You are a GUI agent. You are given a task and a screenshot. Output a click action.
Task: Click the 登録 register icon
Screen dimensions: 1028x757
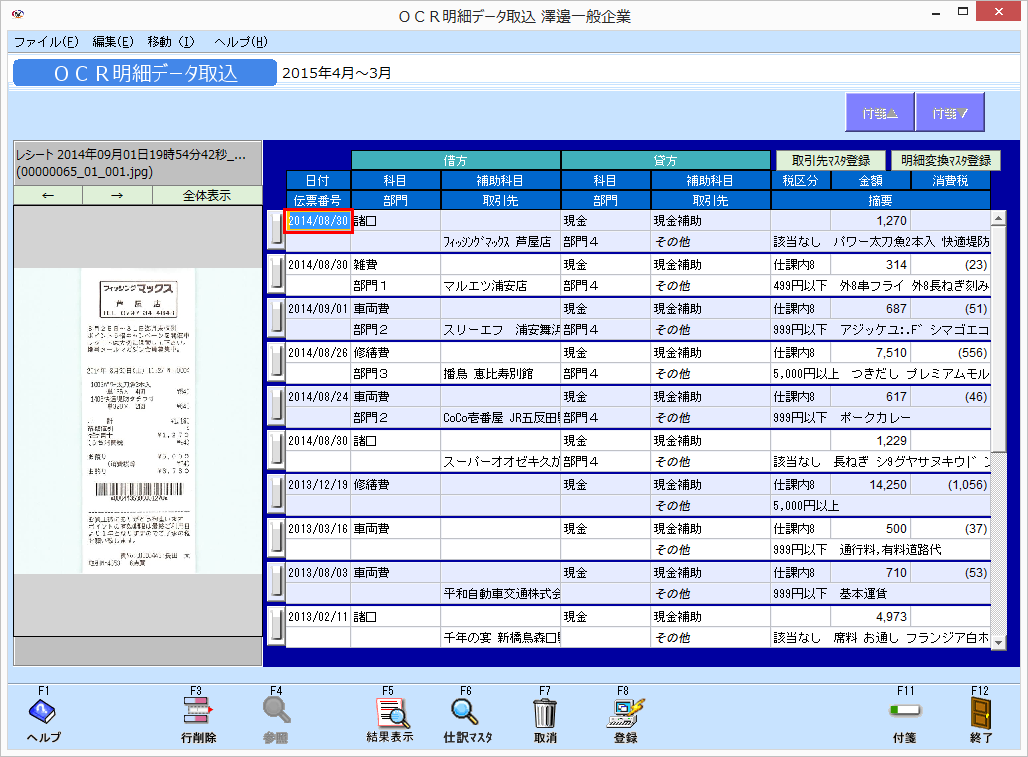[625, 715]
